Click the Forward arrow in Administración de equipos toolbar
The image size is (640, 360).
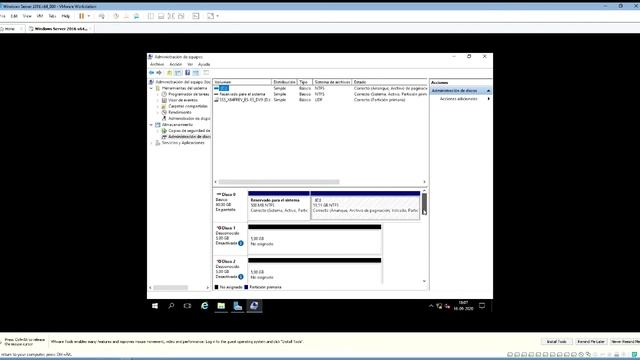point(159,73)
